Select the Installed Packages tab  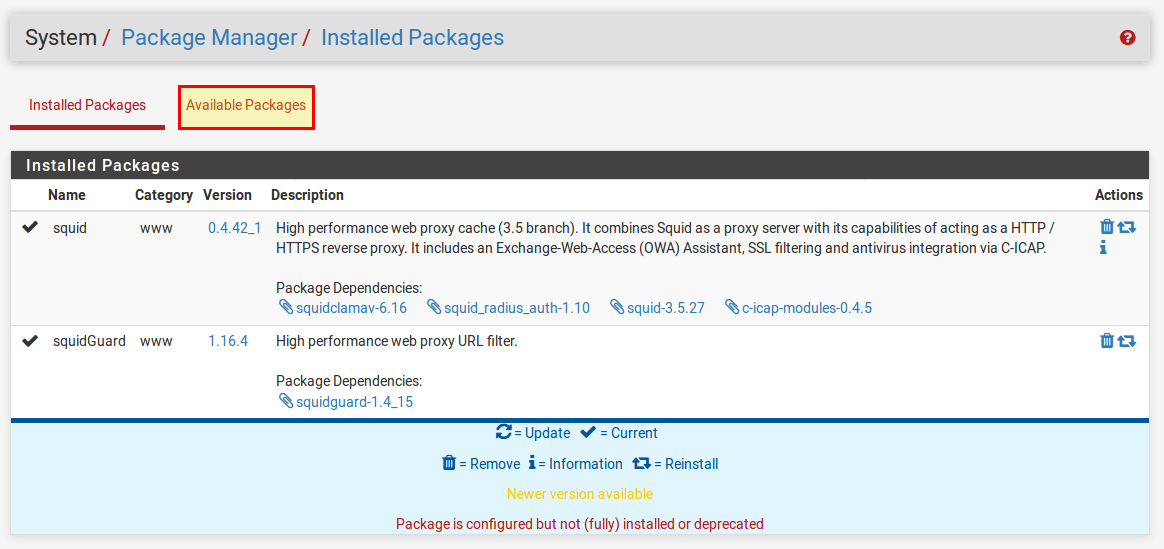click(87, 106)
